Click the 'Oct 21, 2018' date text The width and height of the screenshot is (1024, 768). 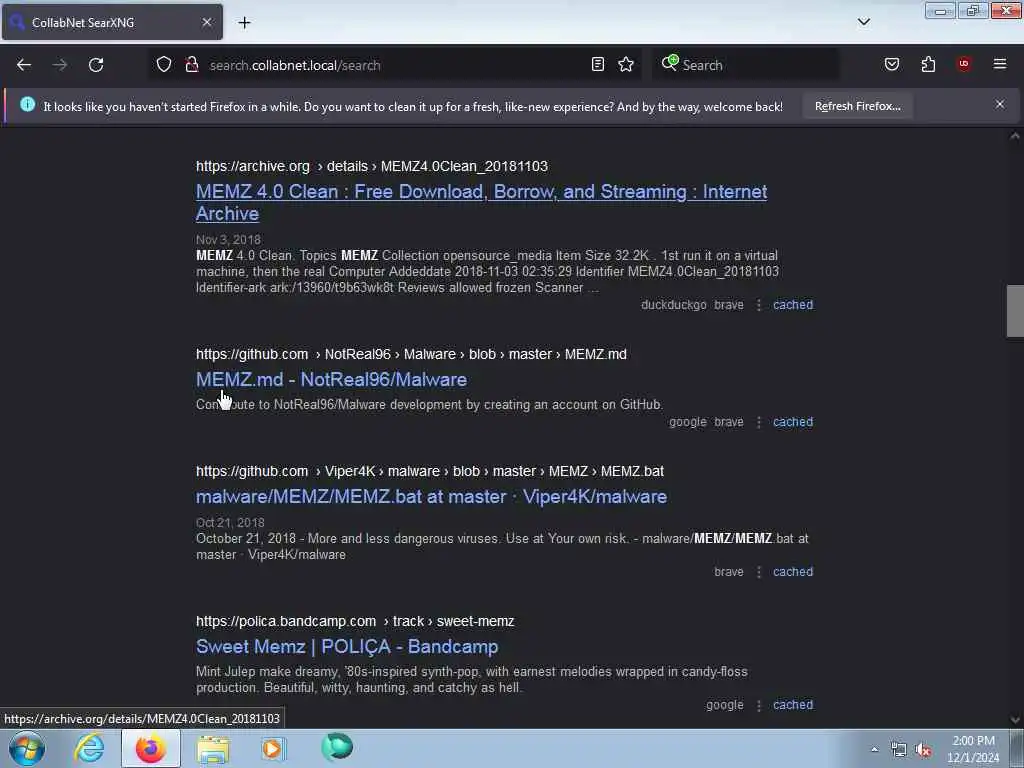(x=230, y=522)
